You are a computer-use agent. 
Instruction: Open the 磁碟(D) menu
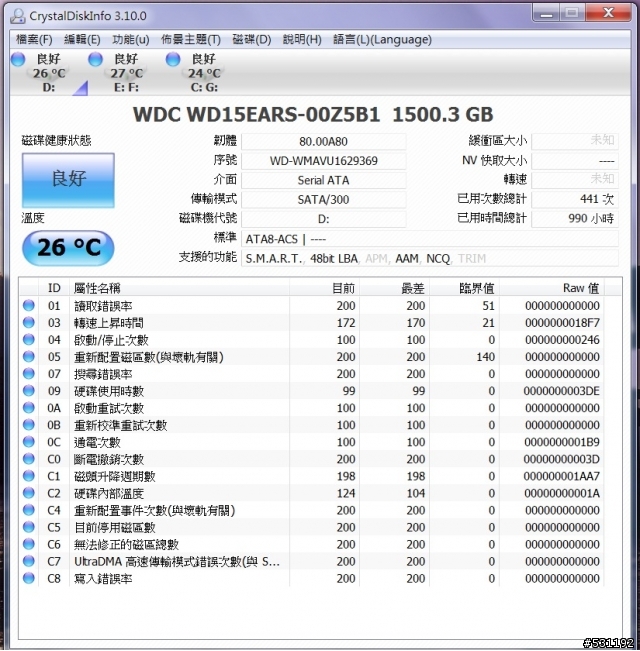coord(252,39)
